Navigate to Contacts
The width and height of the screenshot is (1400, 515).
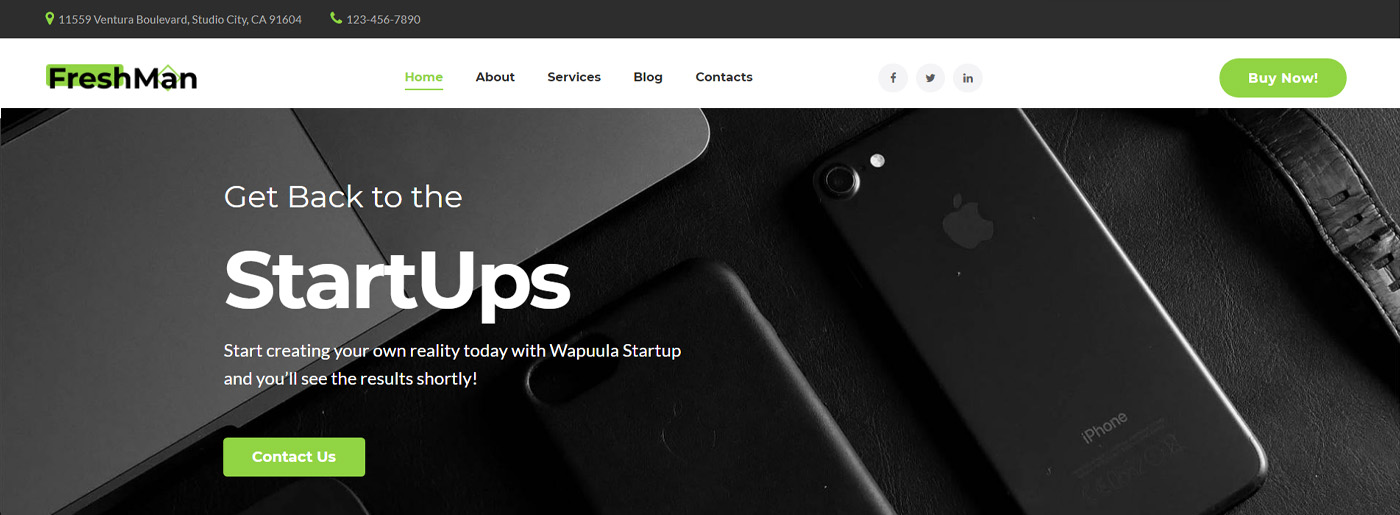point(724,77)
